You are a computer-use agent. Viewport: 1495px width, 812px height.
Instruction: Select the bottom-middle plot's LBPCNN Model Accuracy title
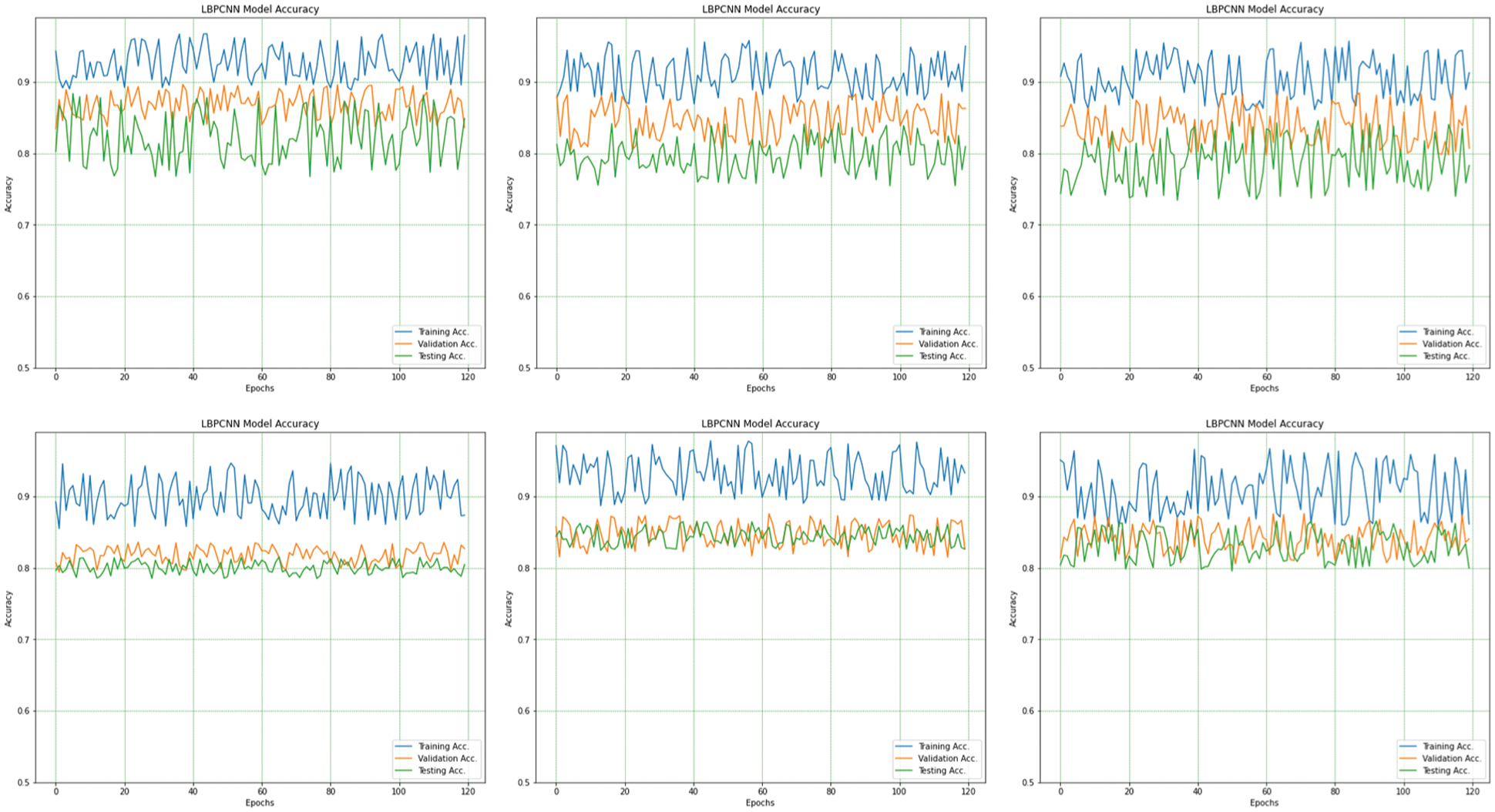click(760, 424)
